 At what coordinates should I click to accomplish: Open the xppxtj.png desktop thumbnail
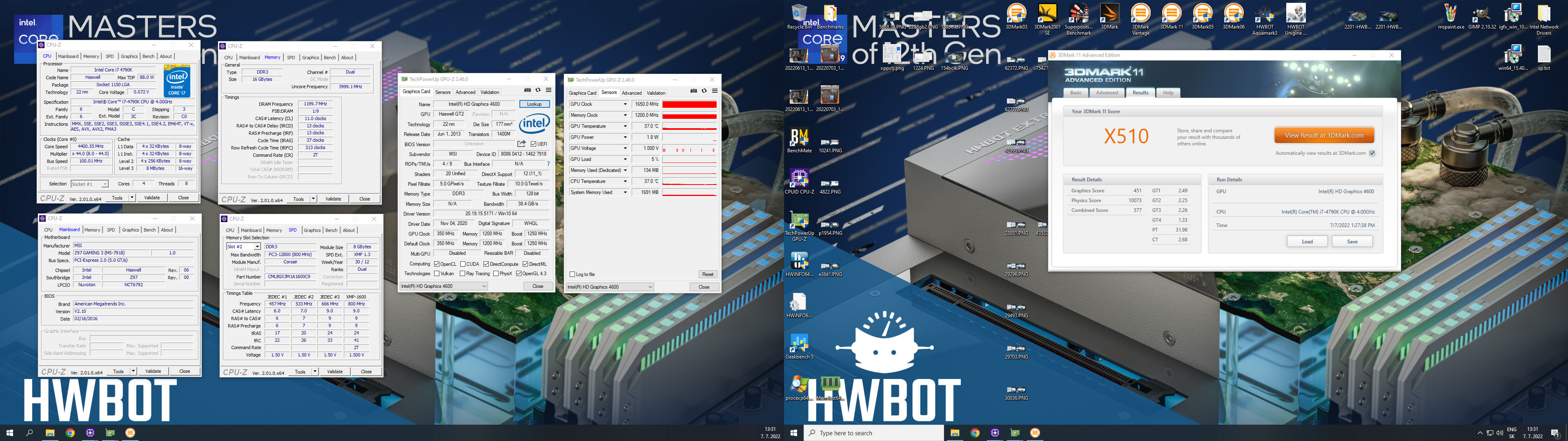tap(892, 58)
